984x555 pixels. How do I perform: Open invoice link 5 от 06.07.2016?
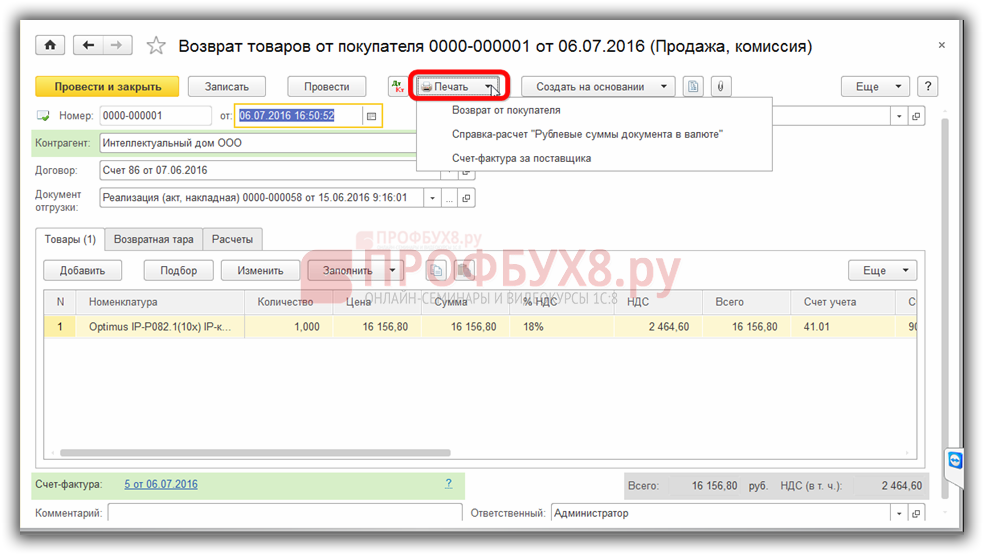coord(161,484)
